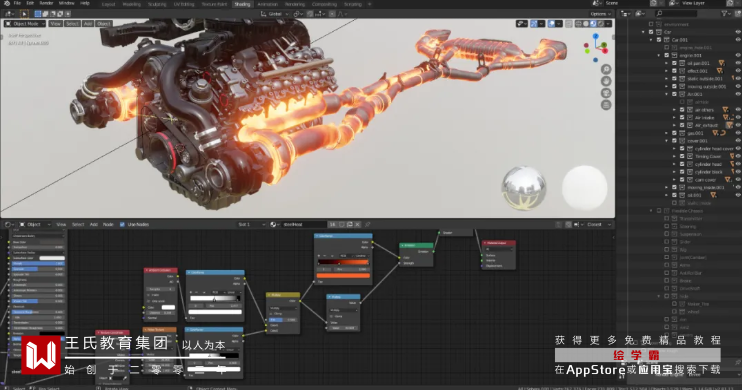Select the tweak cursor tool icon

tap(24, 14)
